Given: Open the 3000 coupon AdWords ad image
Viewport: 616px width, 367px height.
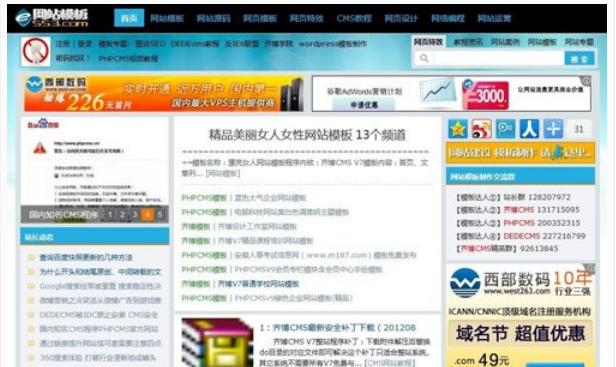Looking at the screenshot, I should [x=485, y=94].
